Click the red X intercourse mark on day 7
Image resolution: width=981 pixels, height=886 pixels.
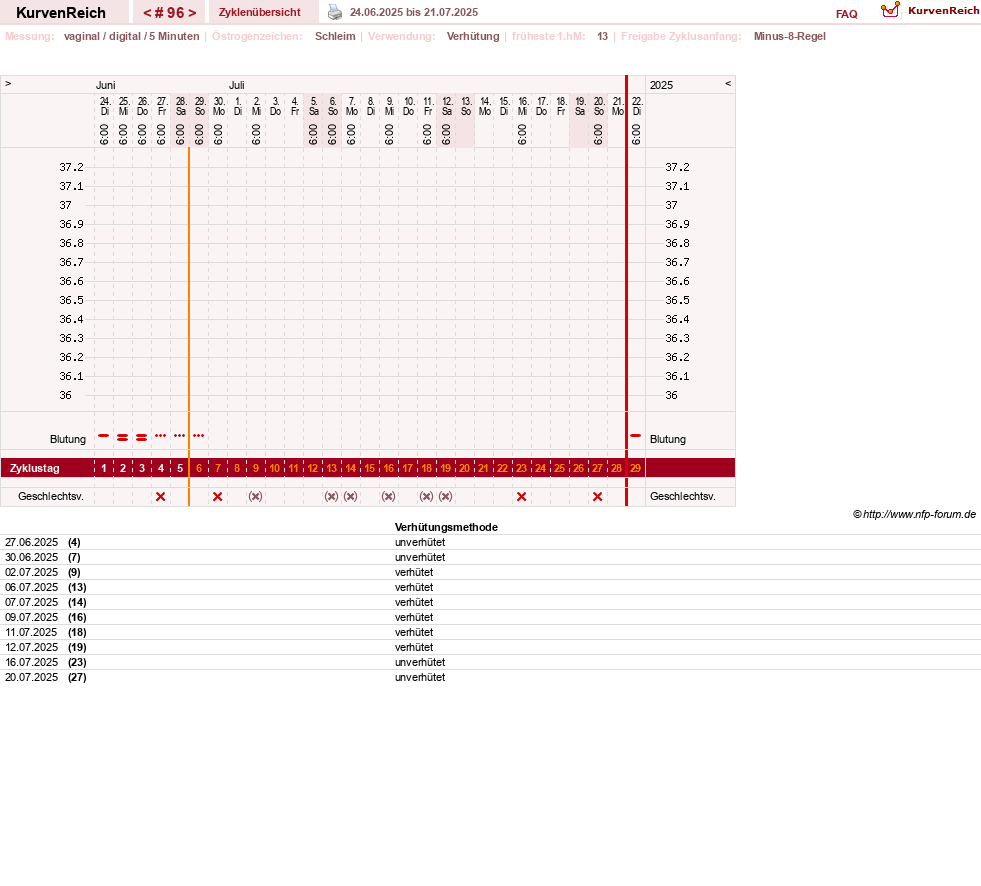pos(218,496)
